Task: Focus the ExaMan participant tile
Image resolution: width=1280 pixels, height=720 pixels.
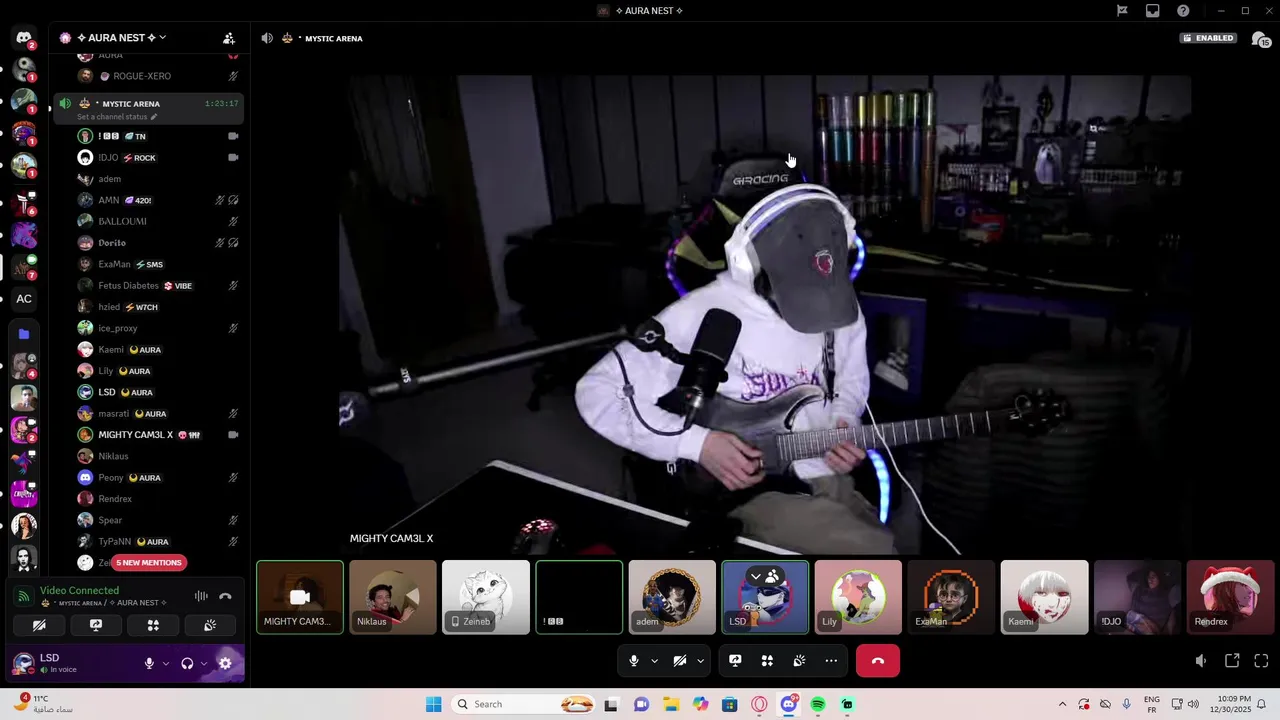Action: click(x=951, y=597)
